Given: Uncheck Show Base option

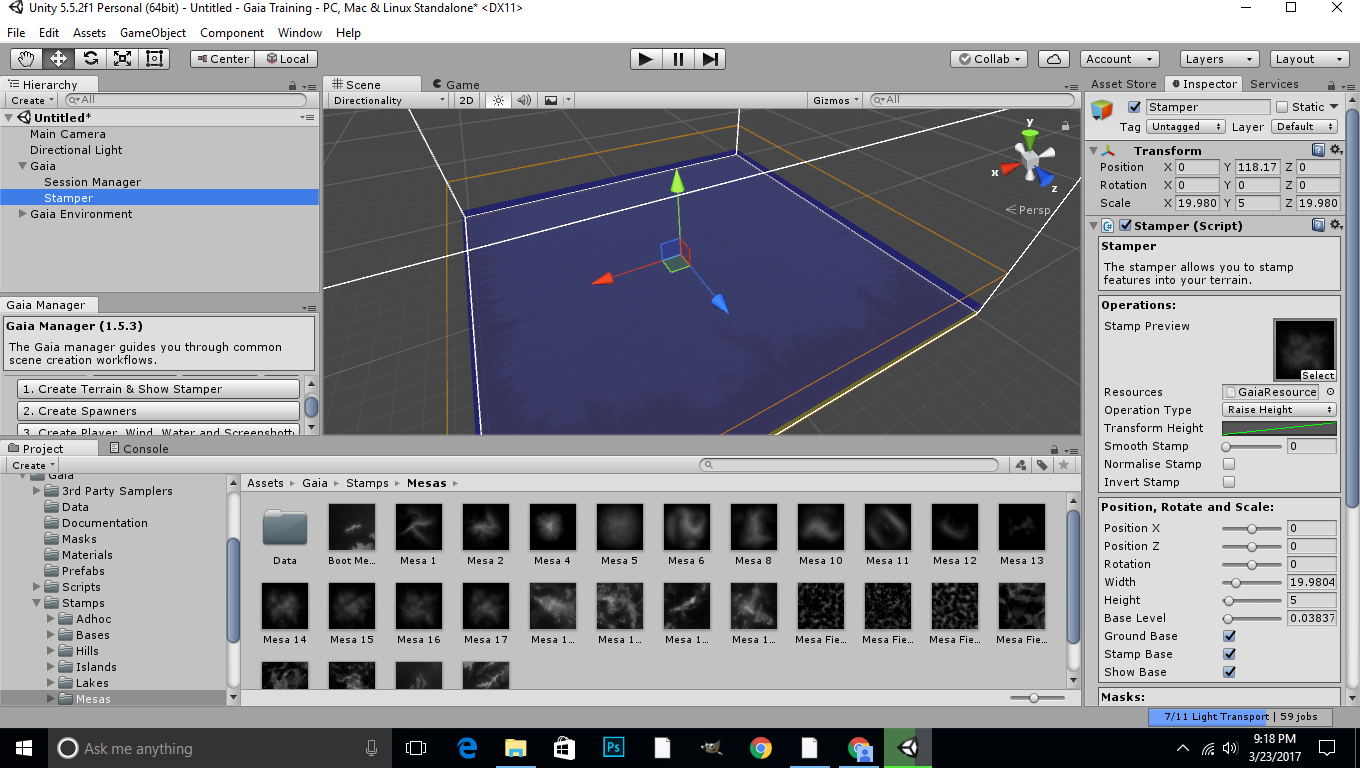Looking at the screenshot, I should pyautogui.click(x=1229, y=672).
